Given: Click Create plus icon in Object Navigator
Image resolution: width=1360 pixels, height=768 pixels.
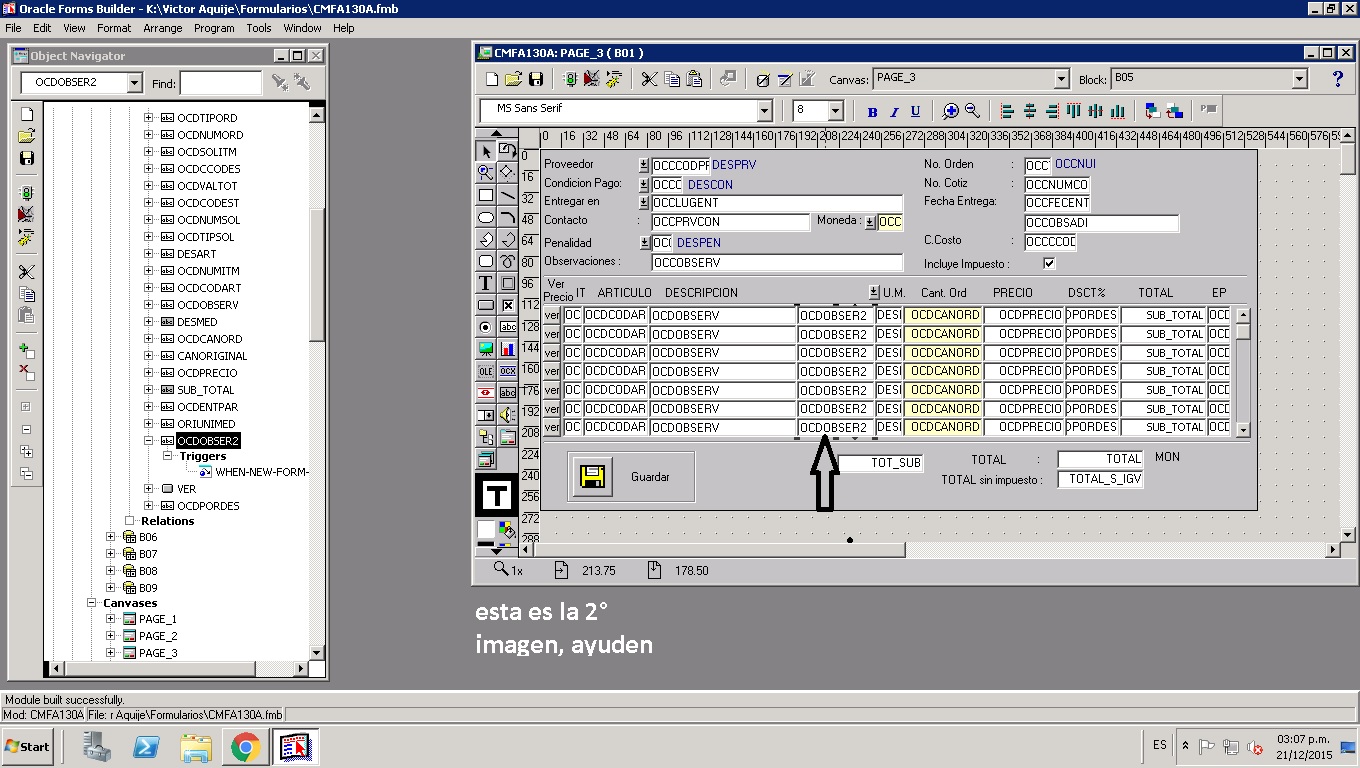Looking at the screenshot, I should coord(27,350).
